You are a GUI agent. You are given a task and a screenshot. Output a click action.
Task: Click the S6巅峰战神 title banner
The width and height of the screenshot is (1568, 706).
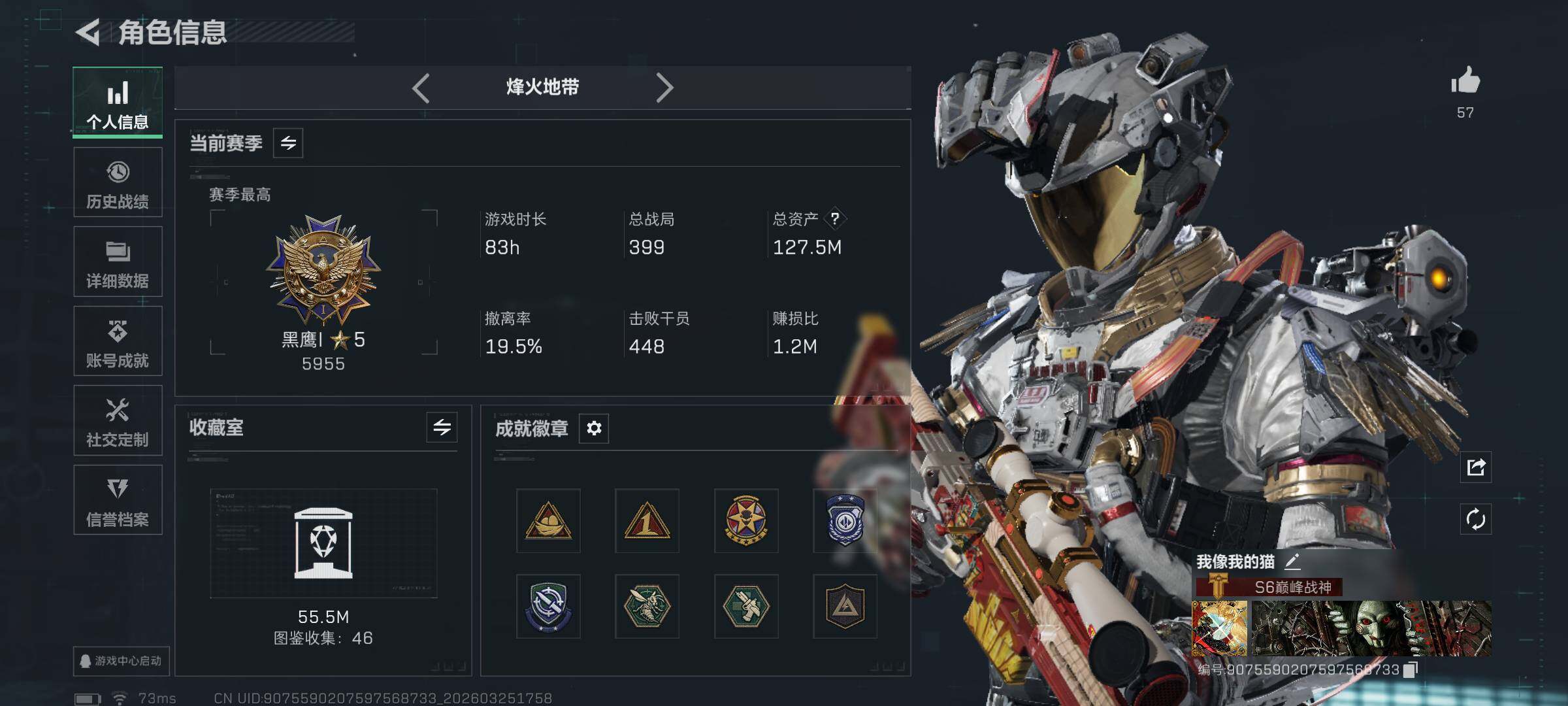tap(1269, 587)
